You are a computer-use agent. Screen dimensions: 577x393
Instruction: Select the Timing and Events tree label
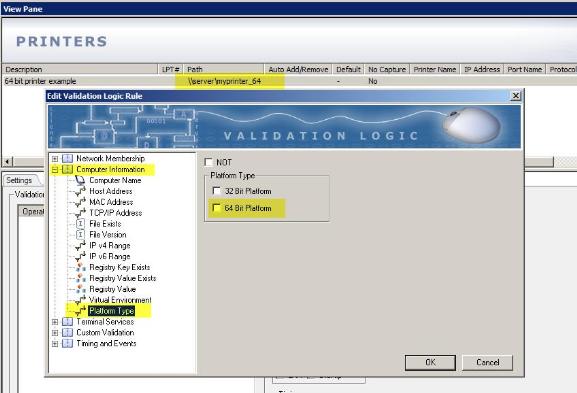coord(106,344)
